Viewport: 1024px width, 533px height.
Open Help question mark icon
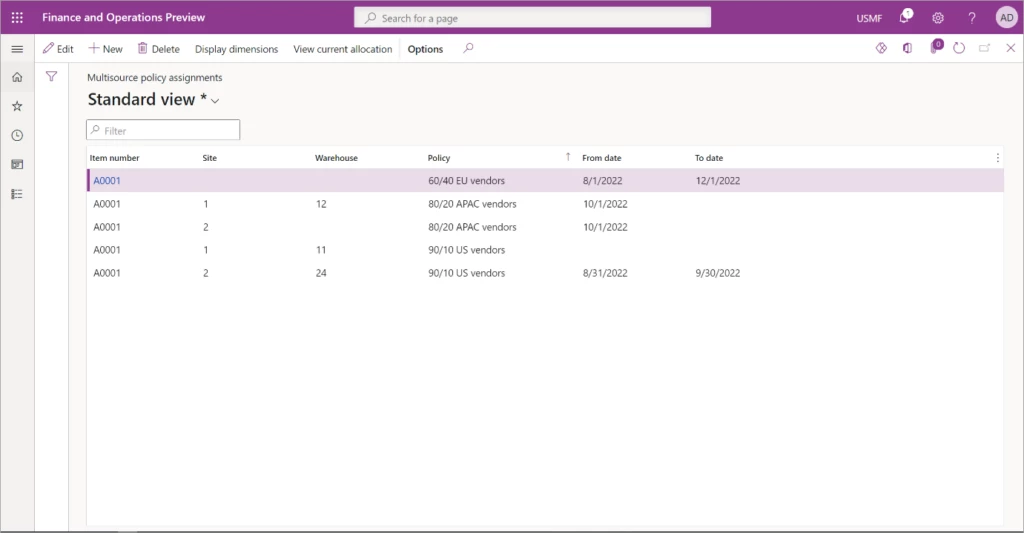coord(972,18)
